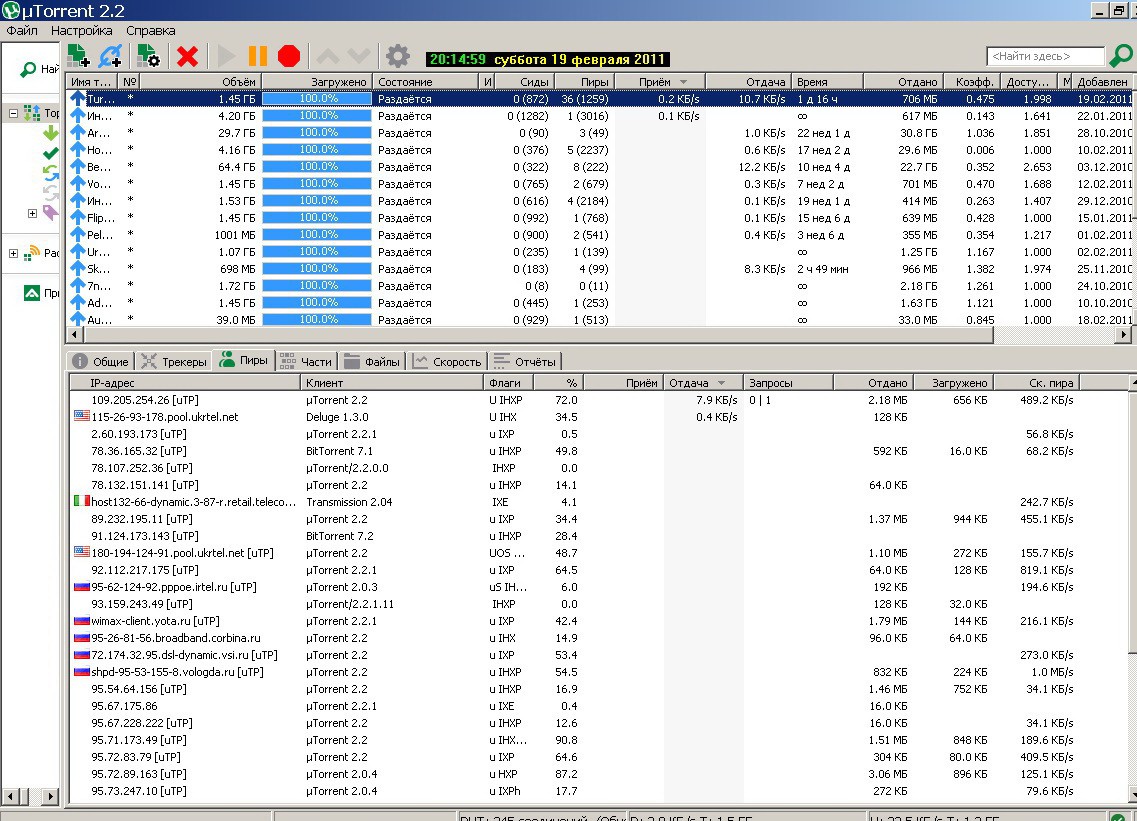The height and width of the screenshot is (821, 1137).
Task: Click US flag of Deluge 1.3.0 peer
Action: coord(81,416)
